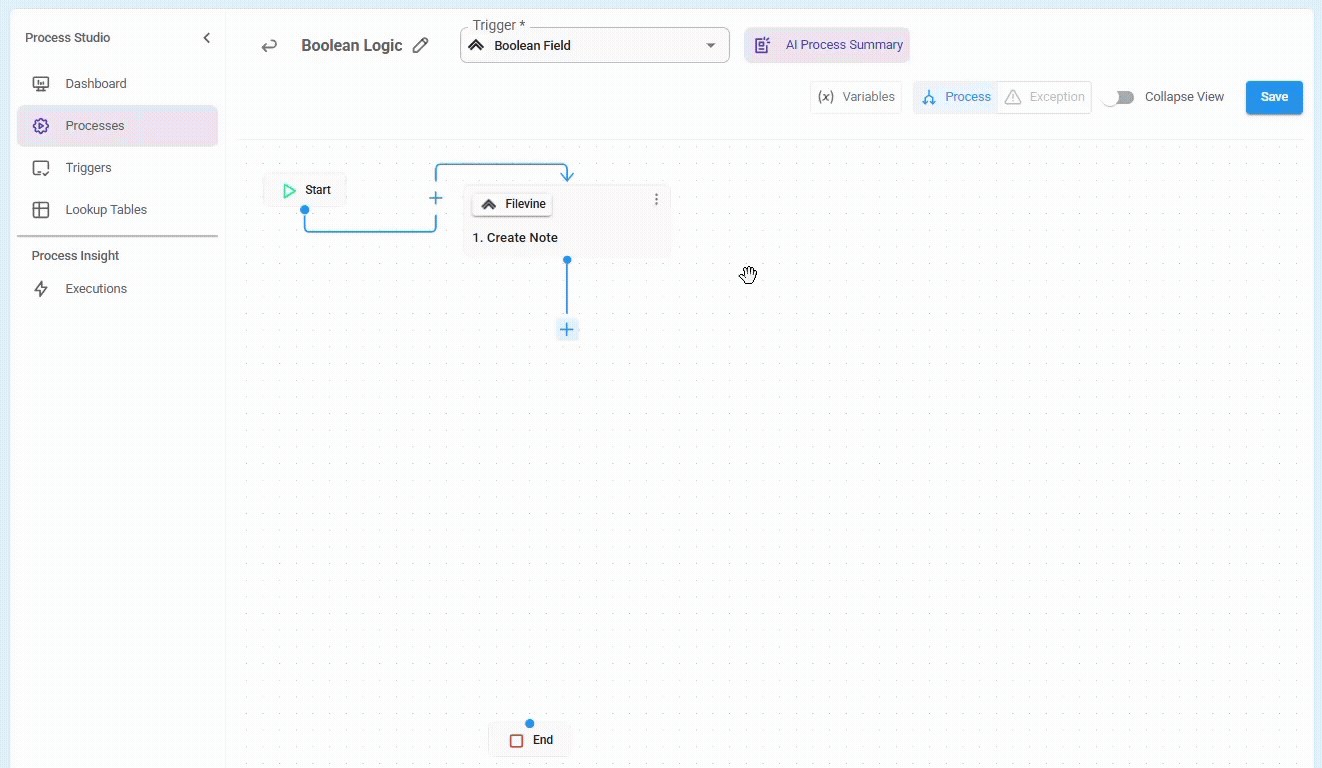
Task: Open the three-dot menu on Create Note
Action: coord(656,200)
